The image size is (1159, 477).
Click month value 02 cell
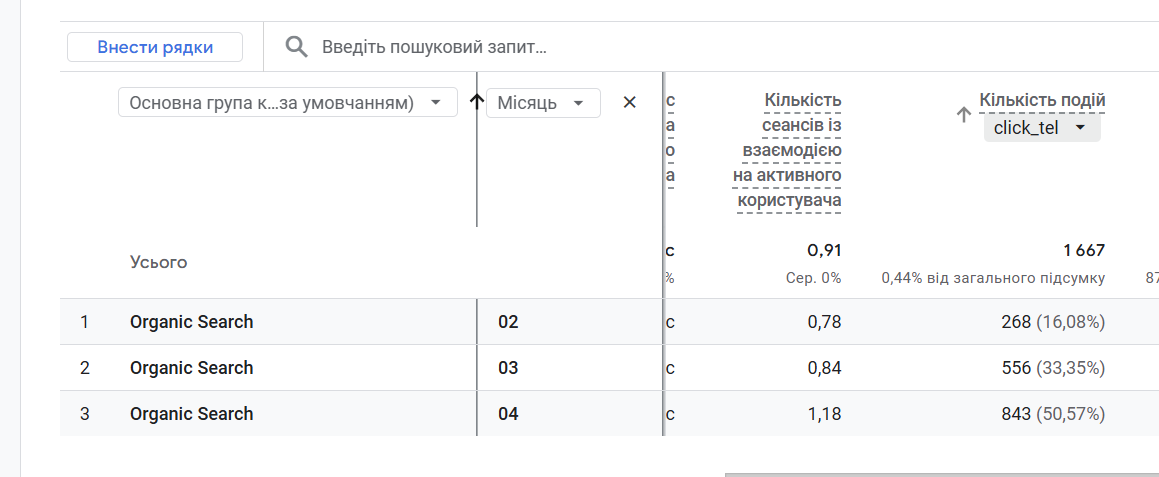coord(508,322)
